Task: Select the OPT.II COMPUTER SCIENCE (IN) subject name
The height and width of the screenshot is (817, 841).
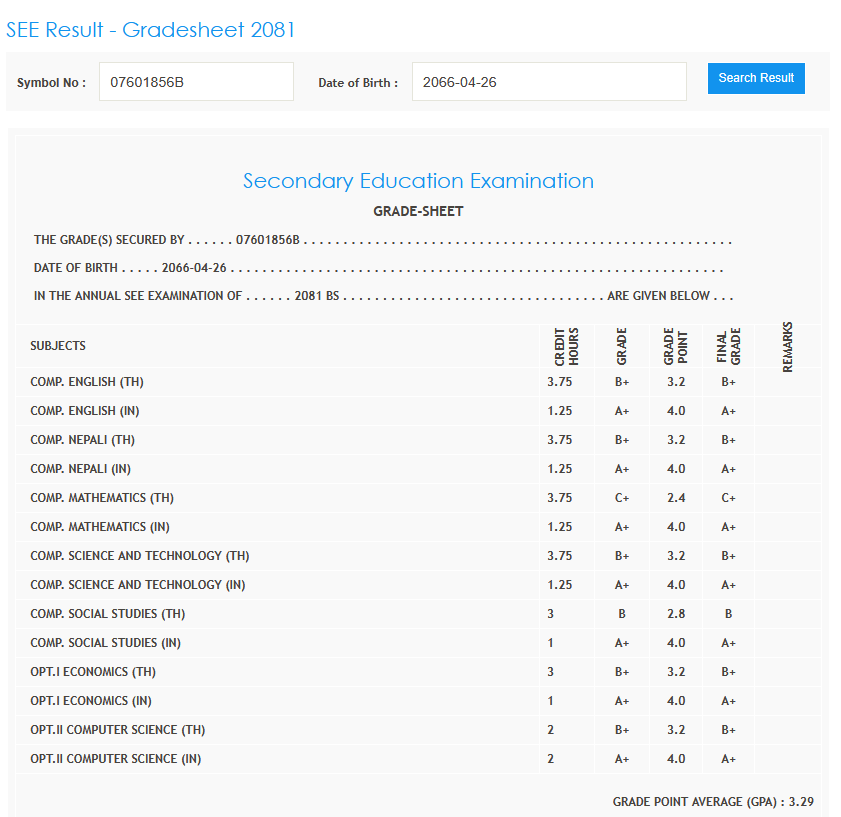Action: pyautogui.click(x=115, y=759)
